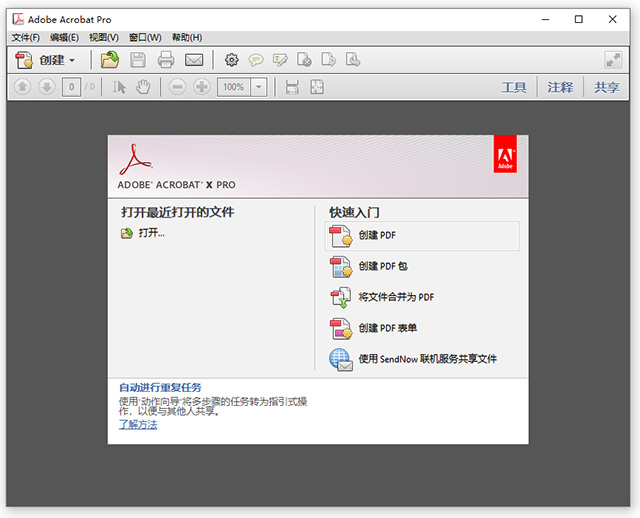Open Preferences gear icon
This screenshot has height=518, width=640.
231,60
